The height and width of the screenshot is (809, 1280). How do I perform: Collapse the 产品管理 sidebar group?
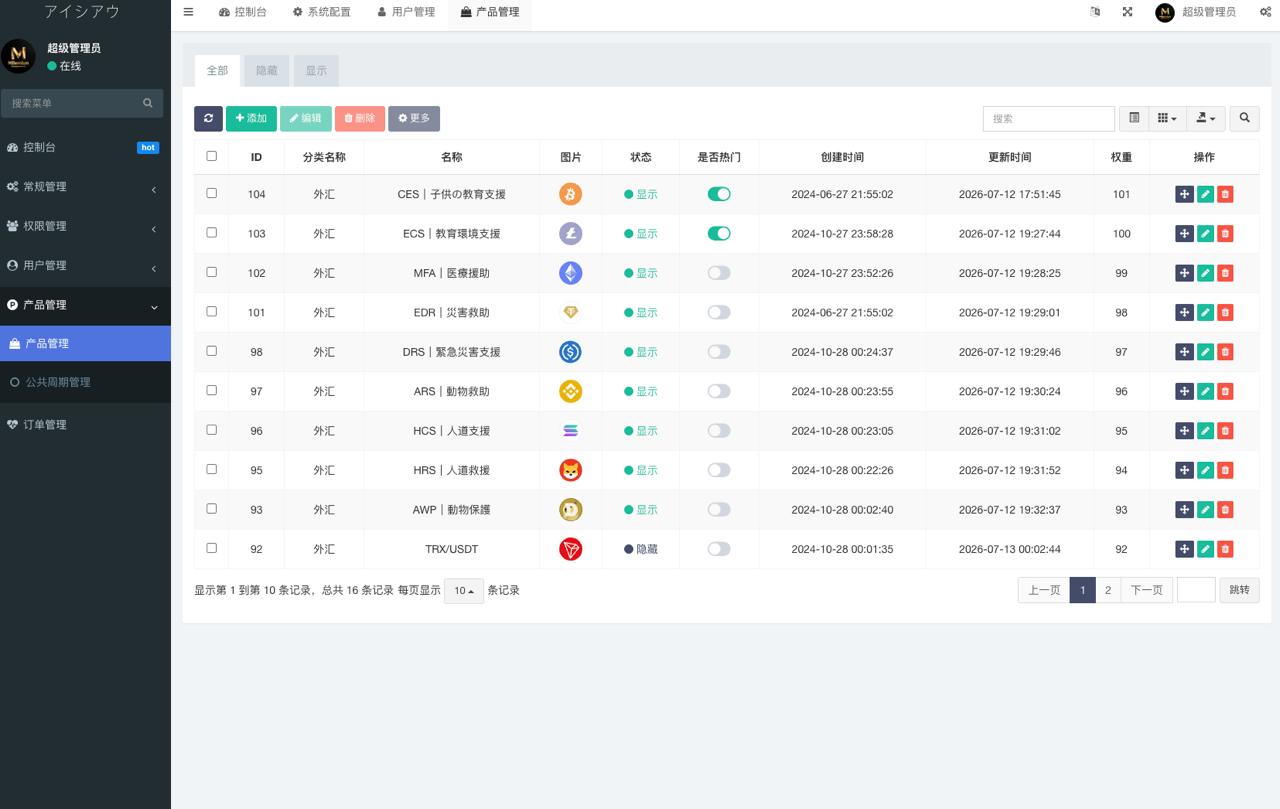click(x=85, y=305)
